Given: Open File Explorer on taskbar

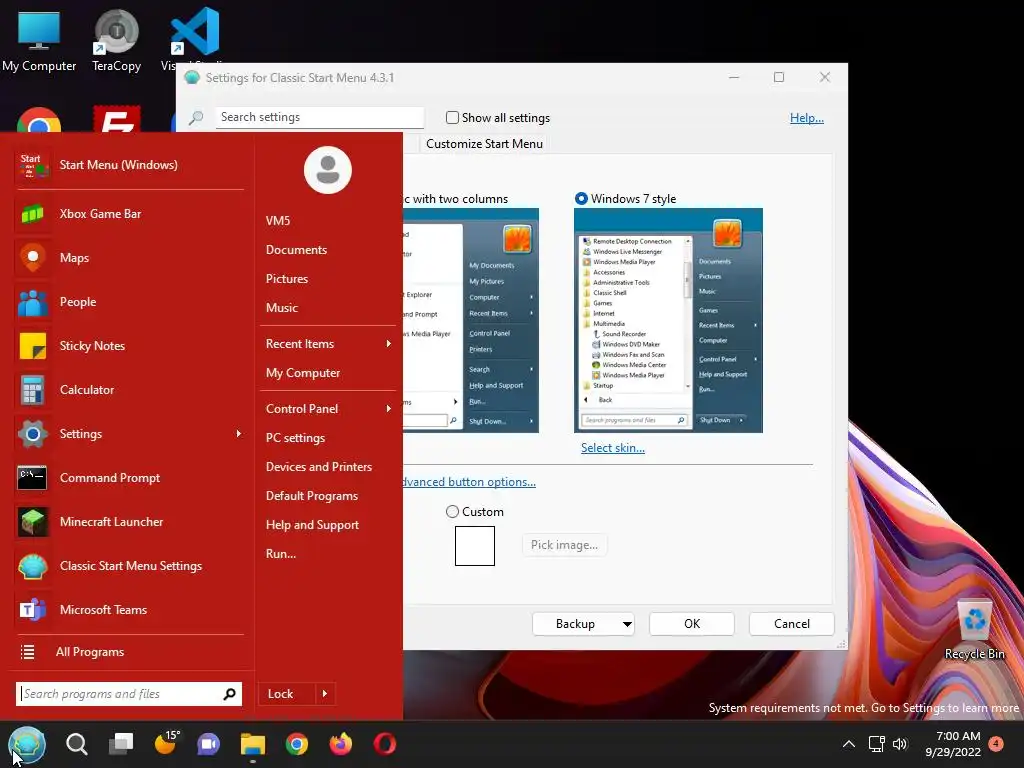Looking at the screenshot, I should tap(253, 744).
